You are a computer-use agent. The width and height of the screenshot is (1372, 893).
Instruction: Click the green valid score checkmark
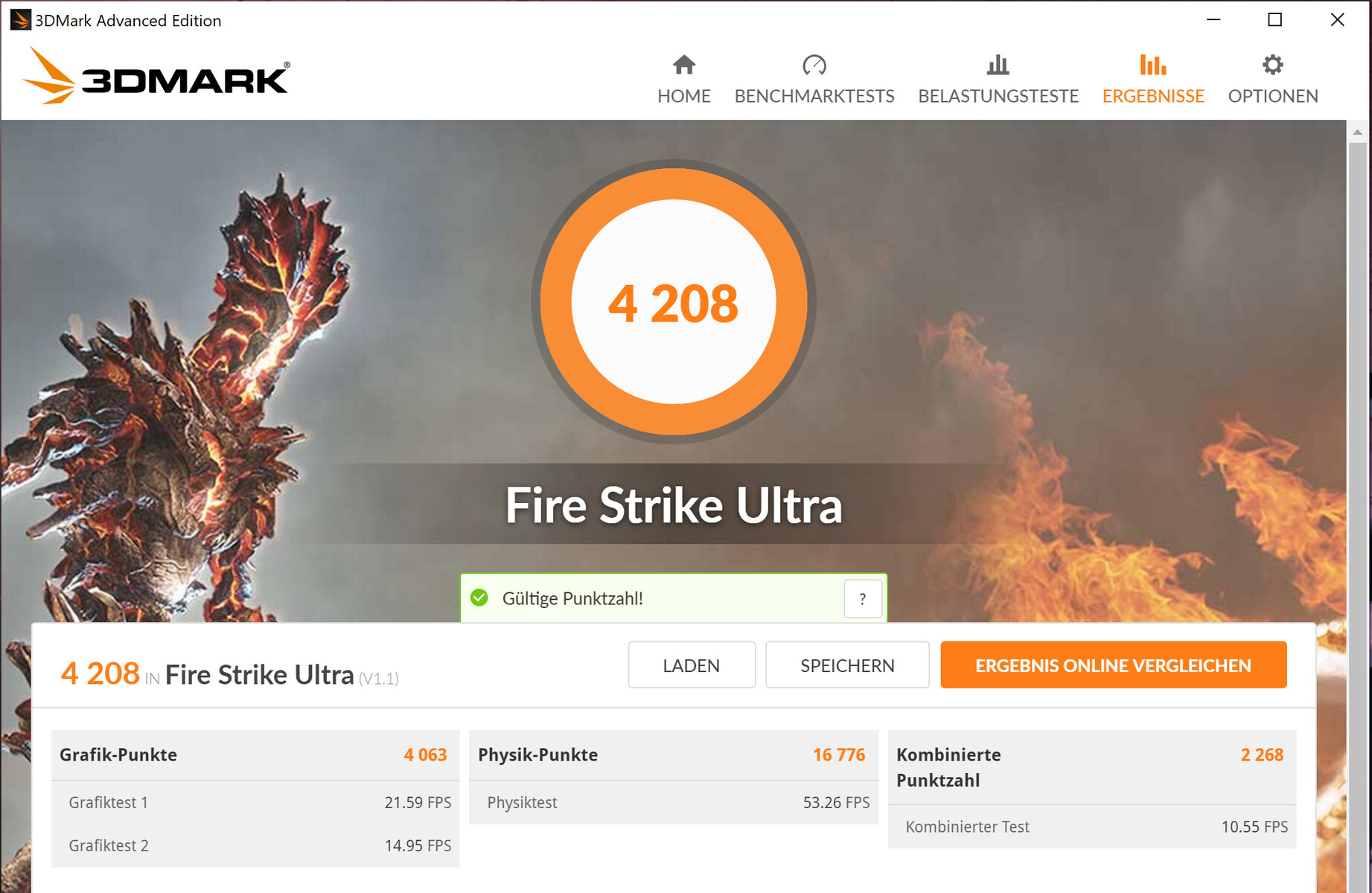click(479, 598)
